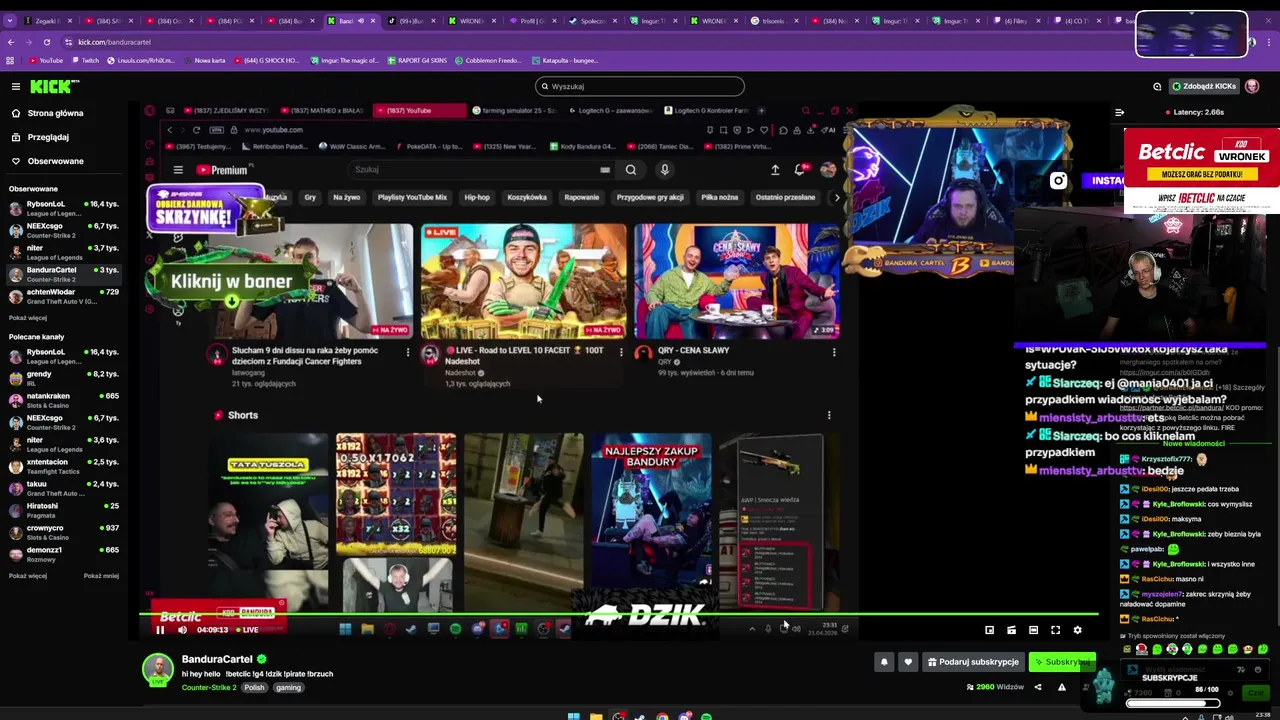1280x720 pixels.
Task: Jump to LIVE indicator in player
Action: pos(246,630)
